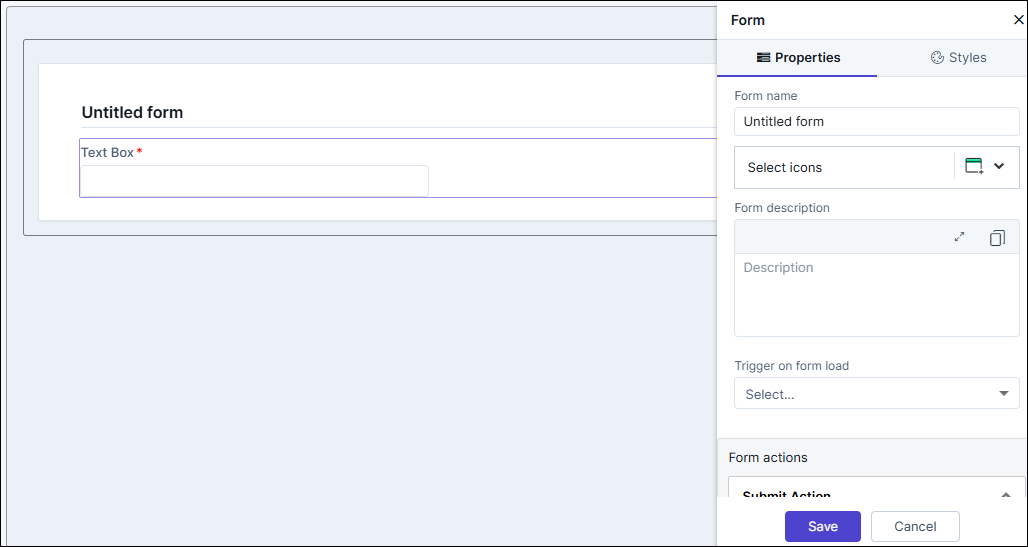Select the Text Box field label
The height and width of the screenshot is (547, 1028).
coord(108,153)
